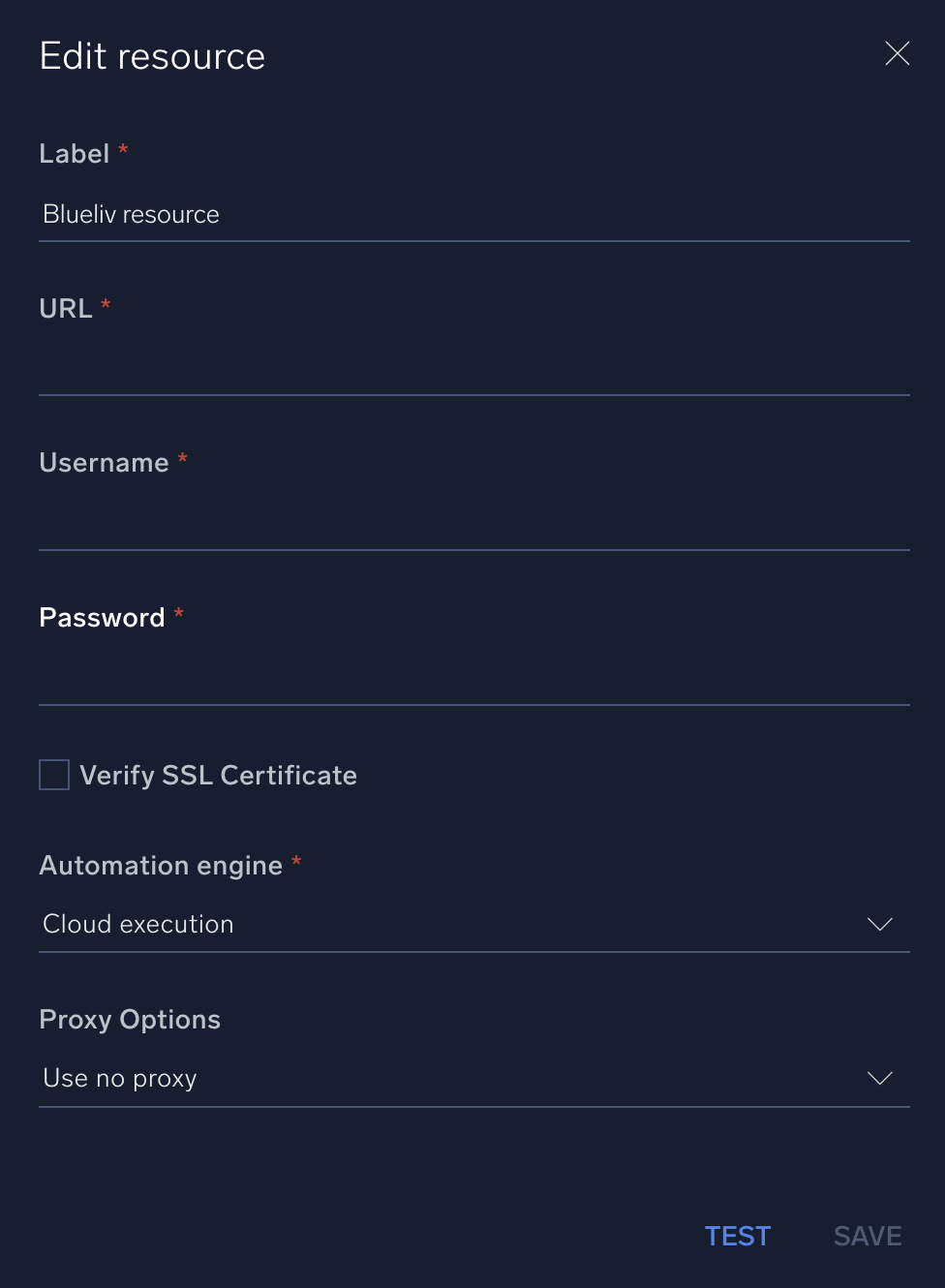The height and width of the screenshot is (1288, 945).
Task: Select the Cloud execution option text
Action: 137,924
